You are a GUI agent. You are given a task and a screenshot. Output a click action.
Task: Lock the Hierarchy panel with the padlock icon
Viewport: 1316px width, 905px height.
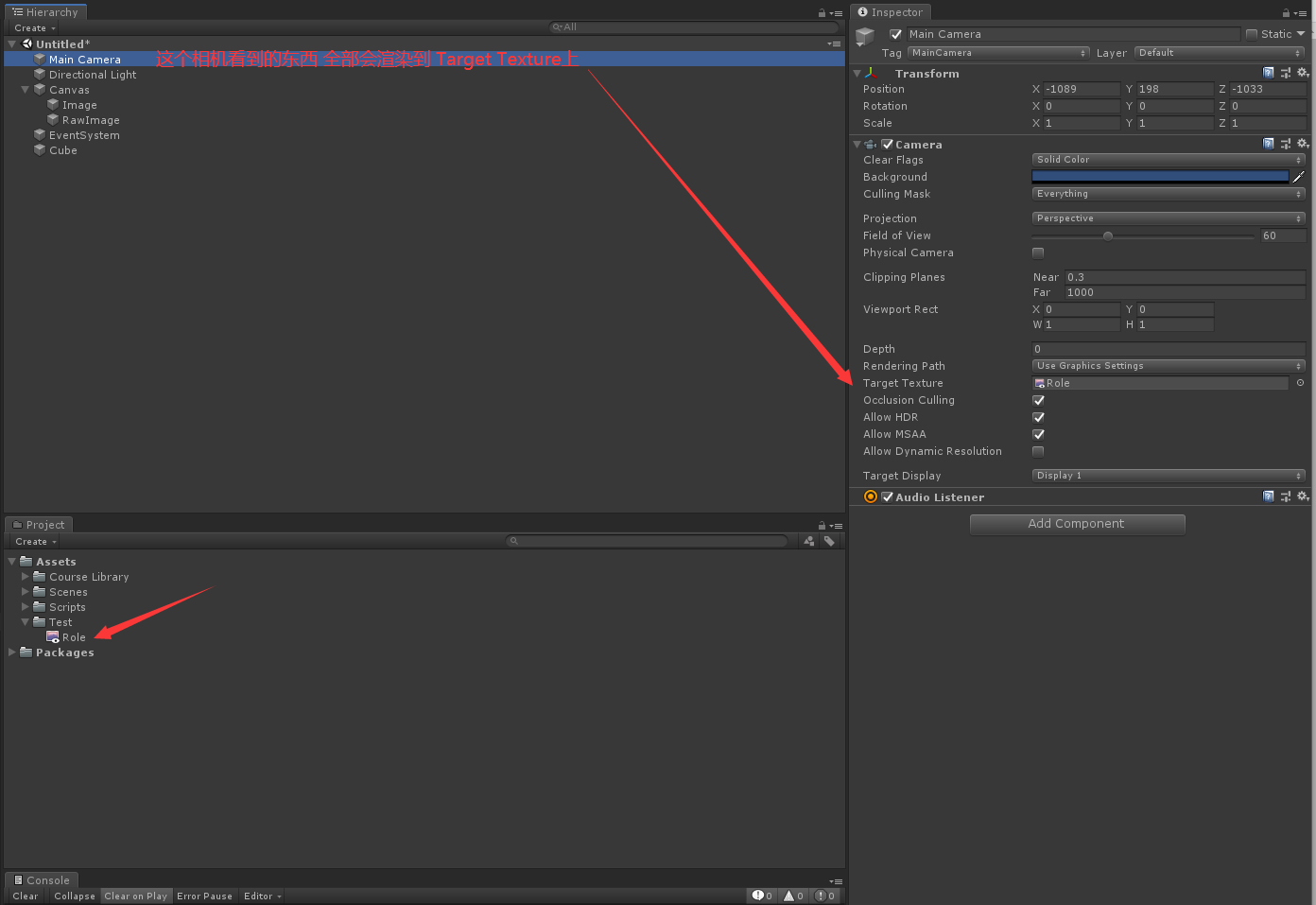822,13
